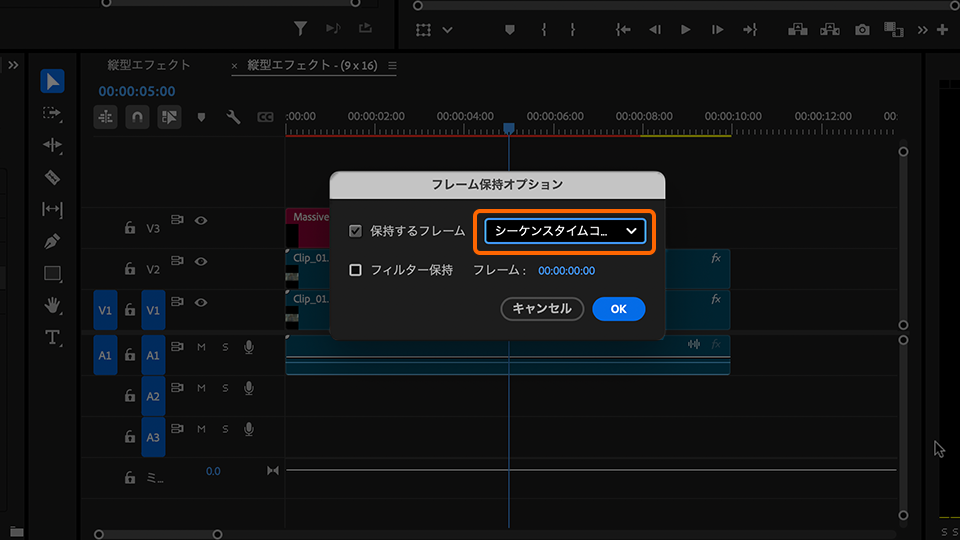The image size is (960, 540).
Task: Select the Pen tool
Action: tap(52, 241)
